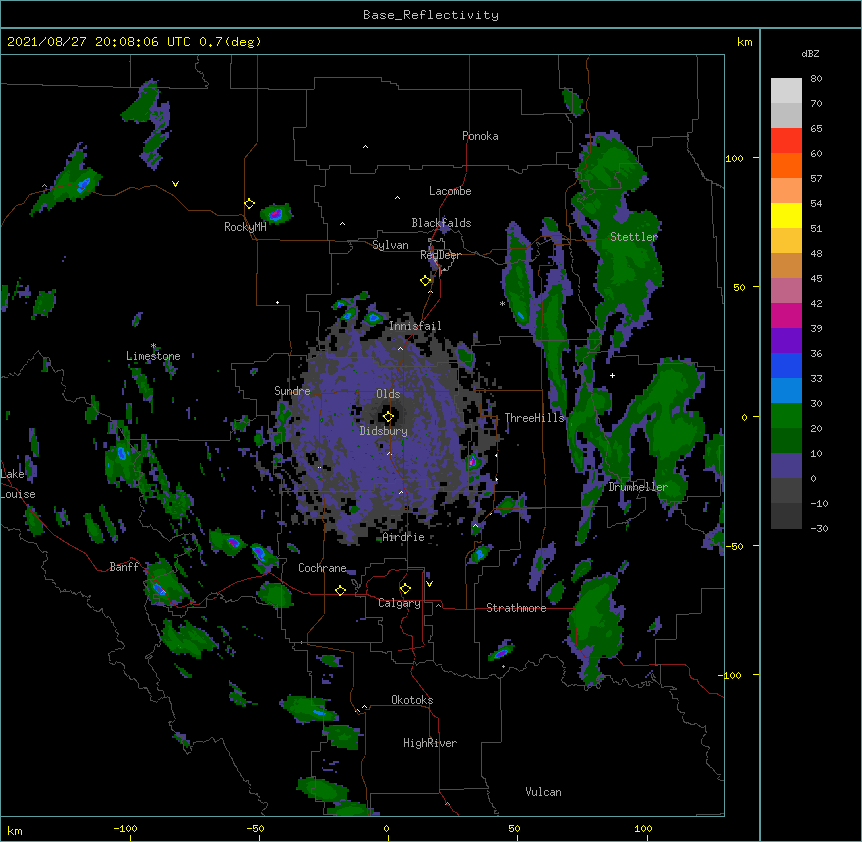This screenshot has width=862, height=842.
Task: Pick the red 65 dBZ legend swatch
Action: point(786,140)
